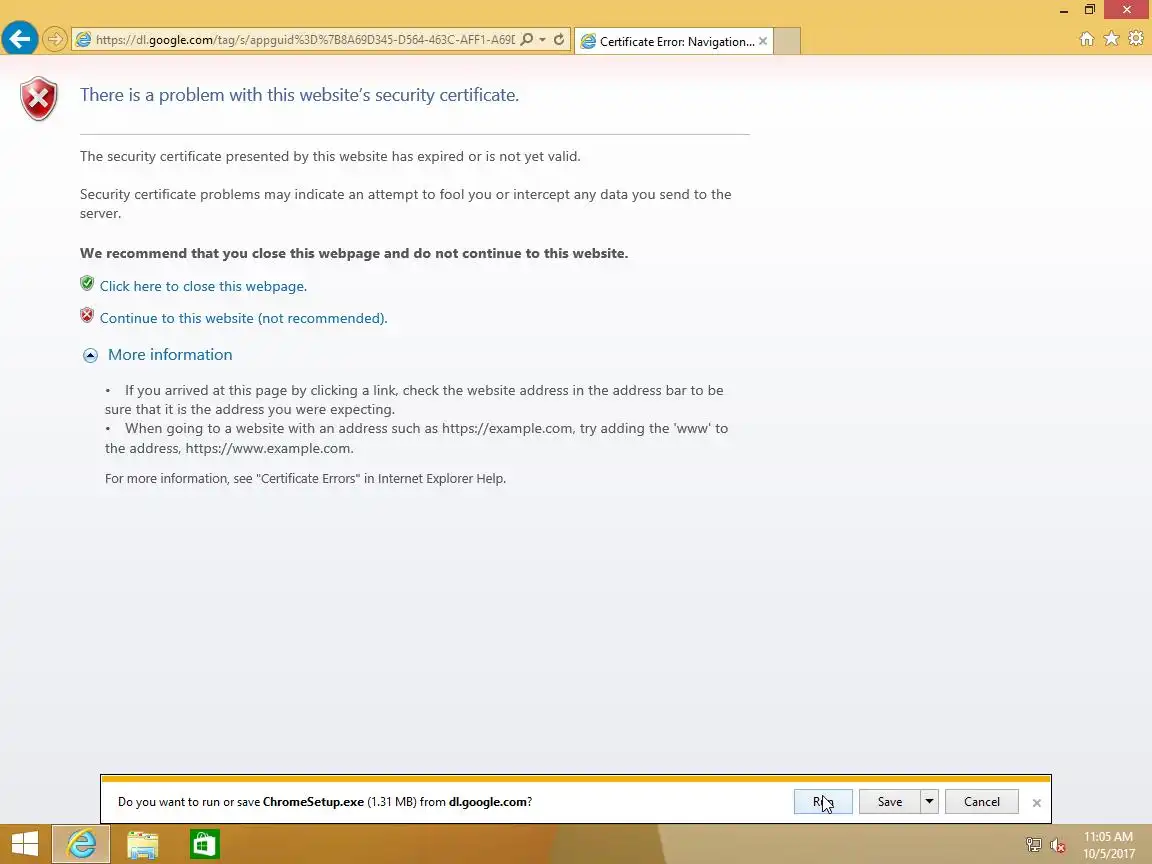Click text 'has expired or is not yet valid'

tap(486, 156)
